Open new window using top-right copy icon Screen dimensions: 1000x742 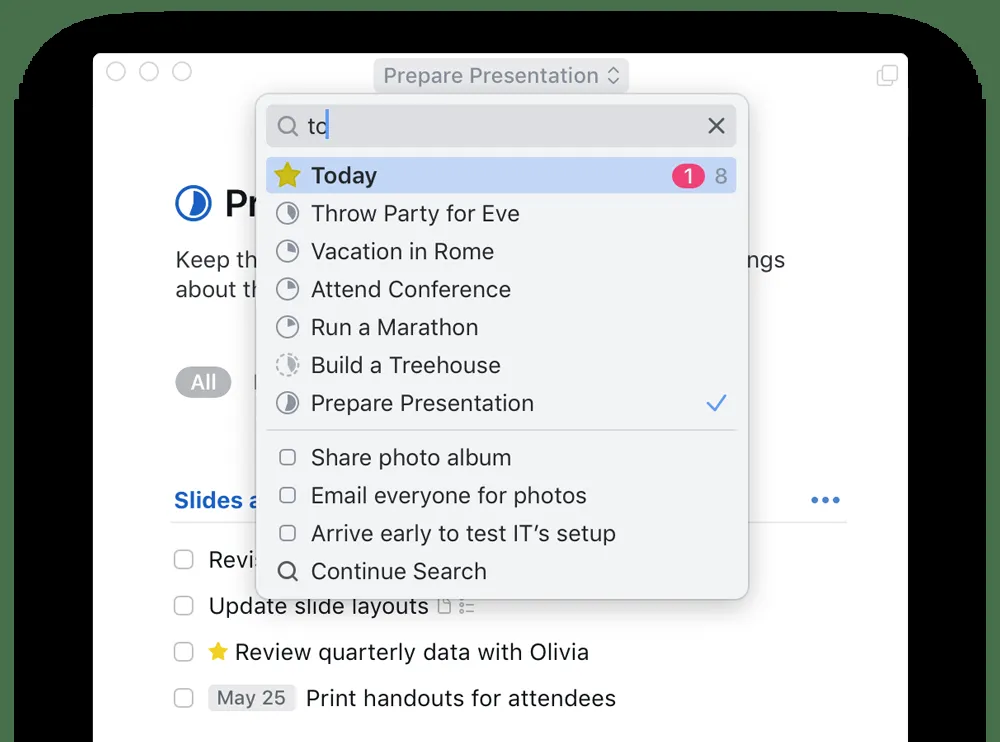(x=886, y=76)
